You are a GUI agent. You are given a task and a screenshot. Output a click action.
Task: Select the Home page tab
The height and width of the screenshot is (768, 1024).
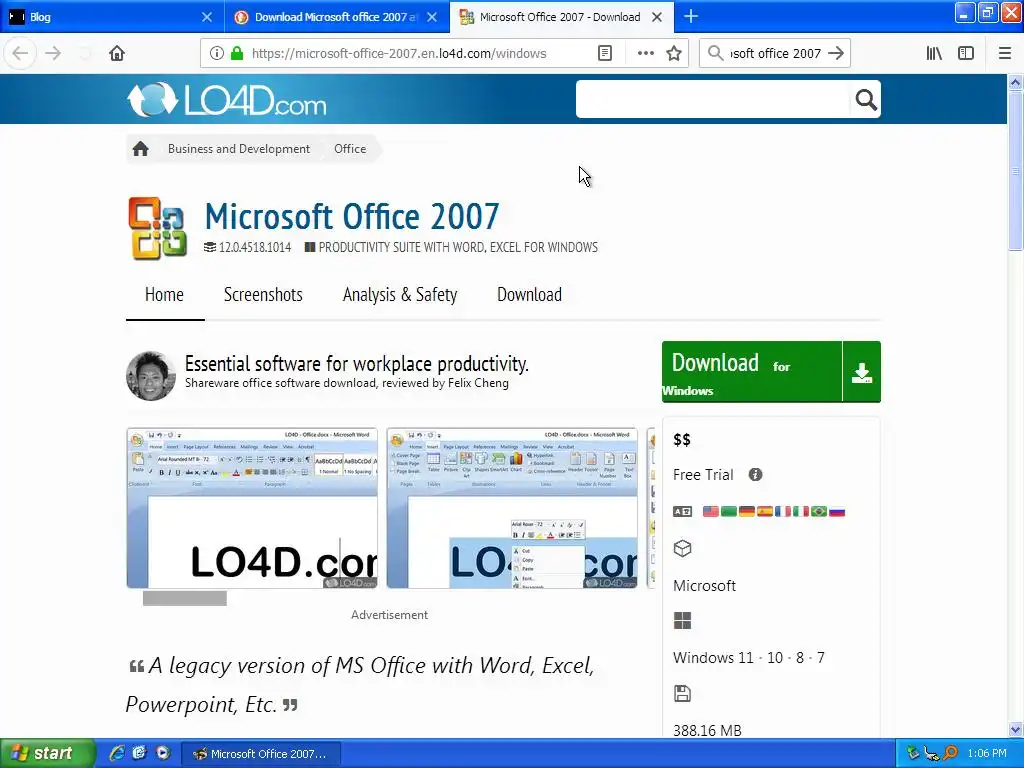pos(164,295)
